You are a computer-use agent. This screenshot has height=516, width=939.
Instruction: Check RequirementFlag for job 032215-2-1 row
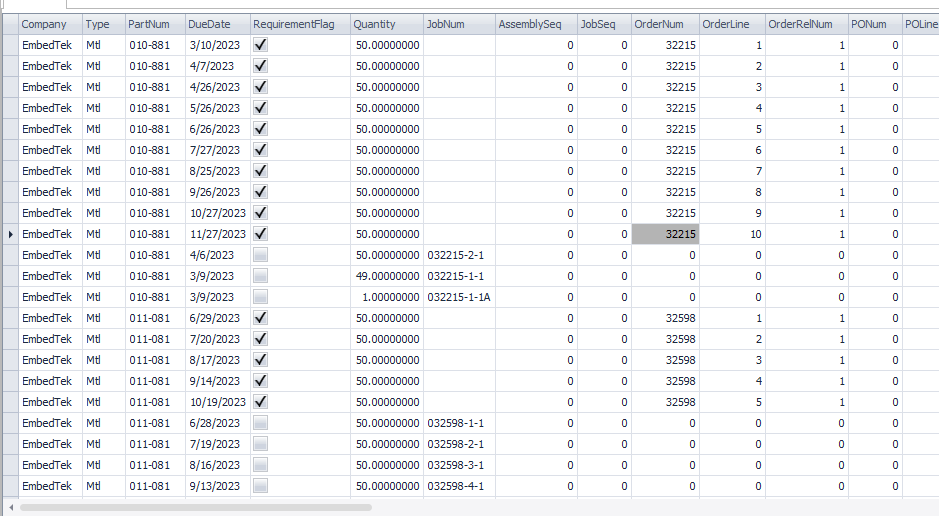(260, 255)
